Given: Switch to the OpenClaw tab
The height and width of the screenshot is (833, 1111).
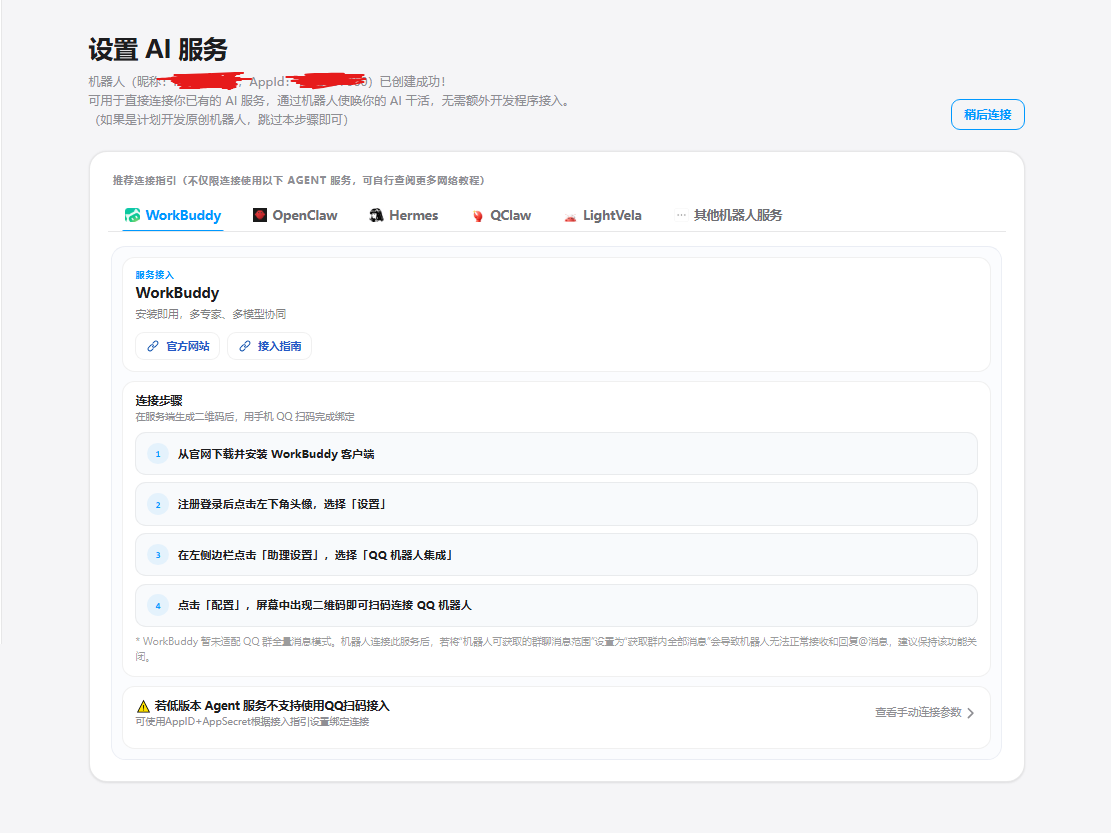Looking at the screenshot, I should coord(295,215).
